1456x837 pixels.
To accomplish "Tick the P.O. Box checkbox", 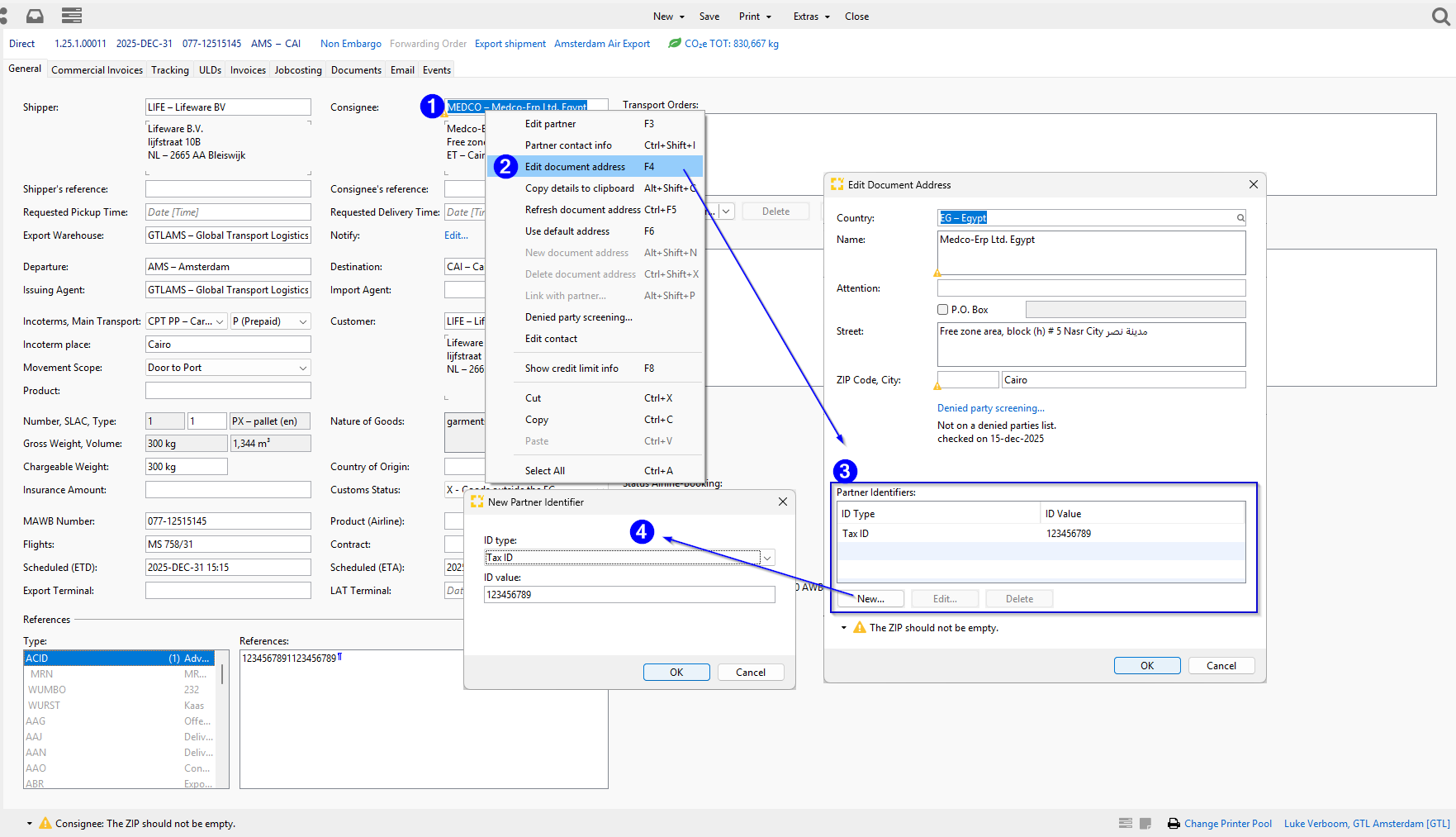I will (942, 310).
